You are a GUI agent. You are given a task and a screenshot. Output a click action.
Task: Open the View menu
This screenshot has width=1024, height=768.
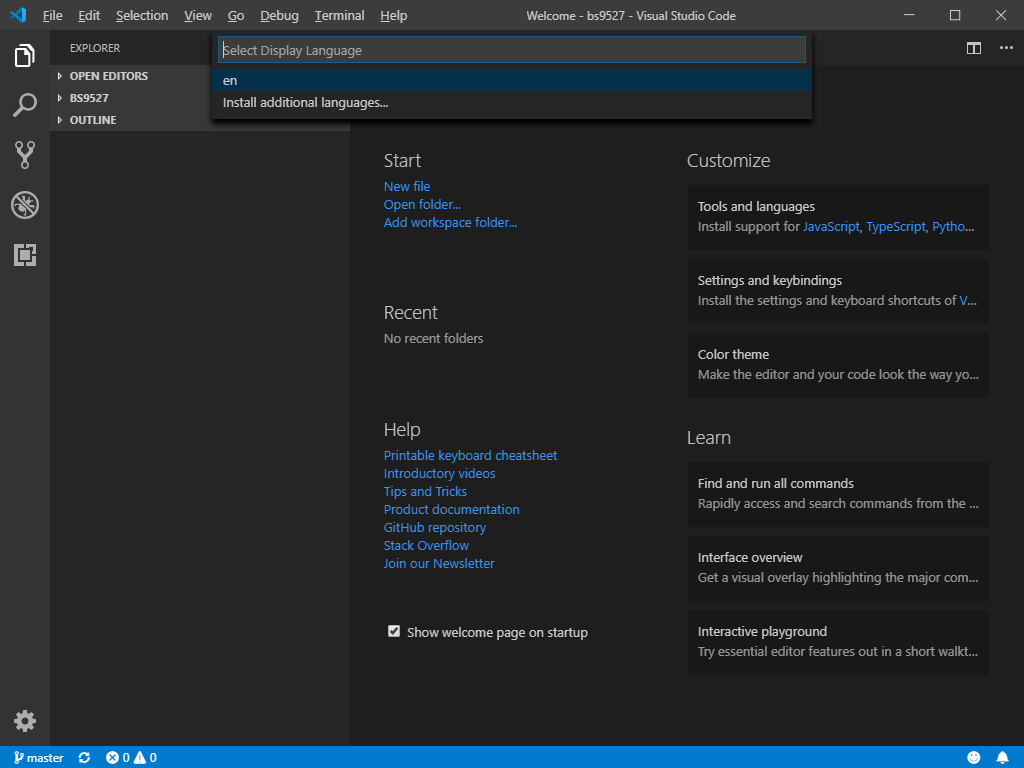click(x=197, y=15)
